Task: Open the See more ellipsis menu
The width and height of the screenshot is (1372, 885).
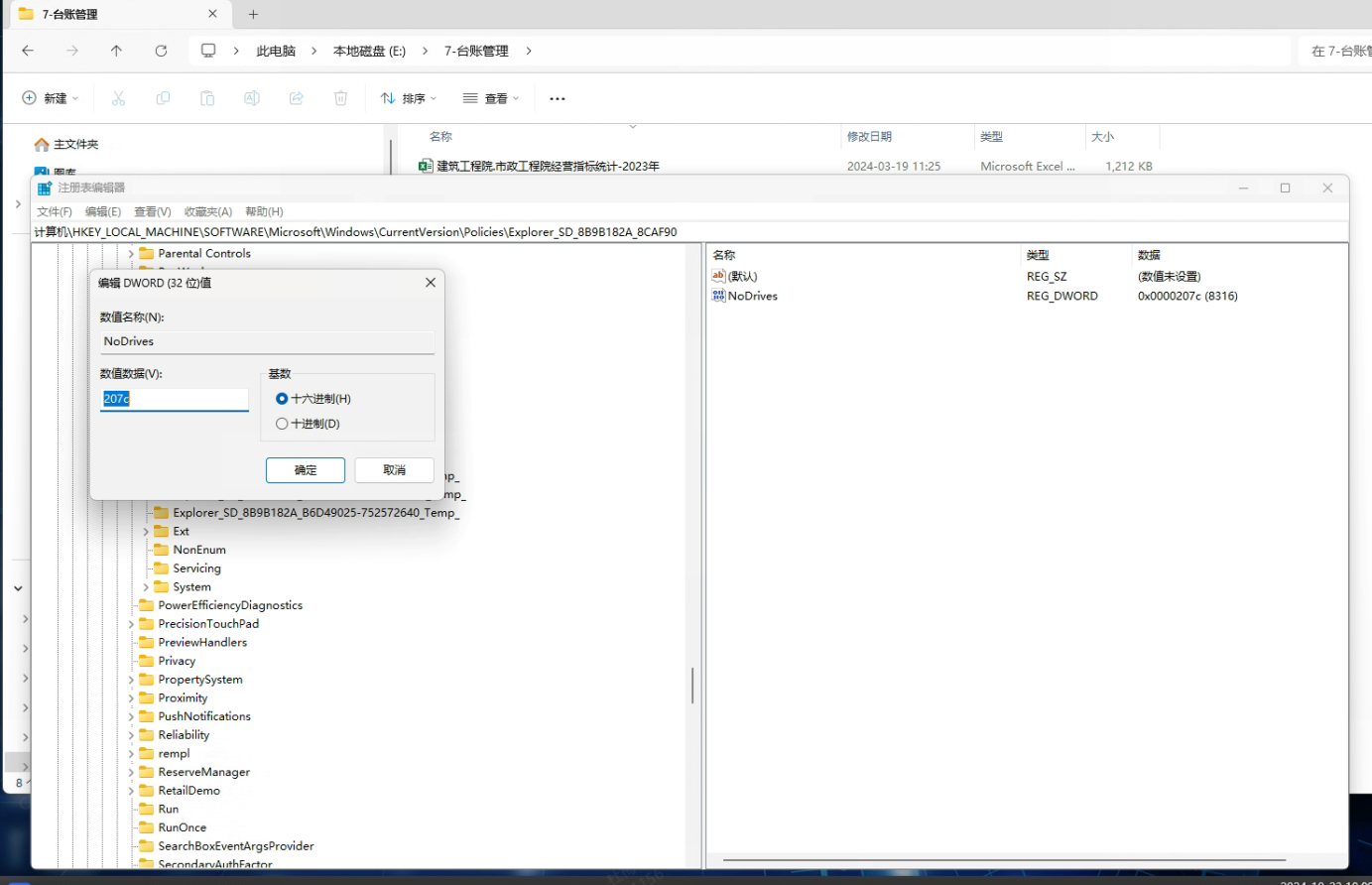Action: pos(558,98)
